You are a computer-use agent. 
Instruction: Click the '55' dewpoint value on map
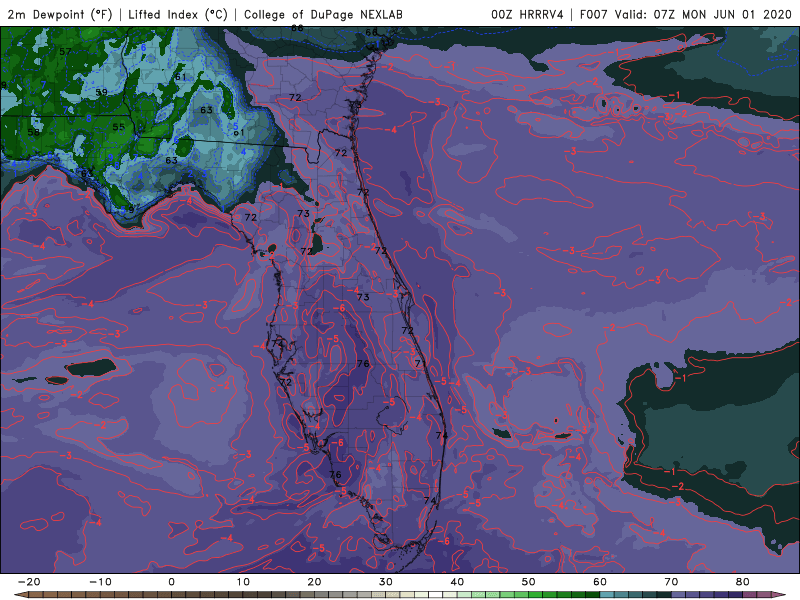point(118,127)
